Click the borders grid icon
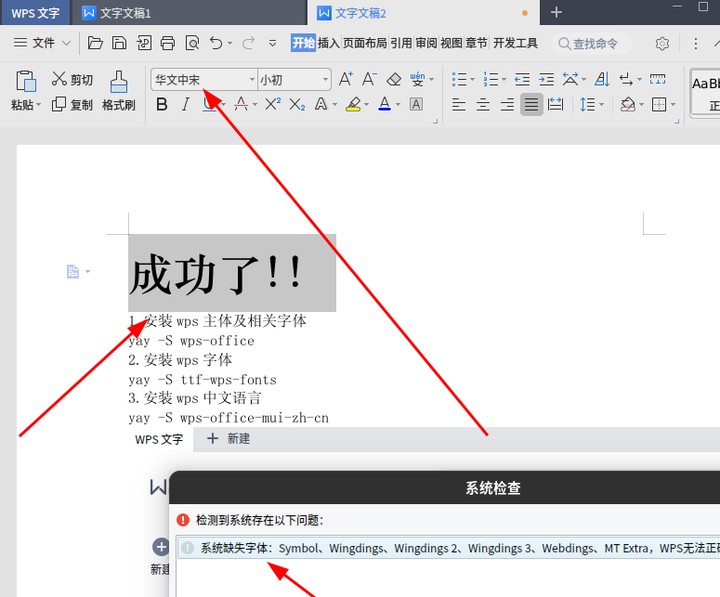Image resolution: width=720 pixels, height=597 pixels. (659, 105)
